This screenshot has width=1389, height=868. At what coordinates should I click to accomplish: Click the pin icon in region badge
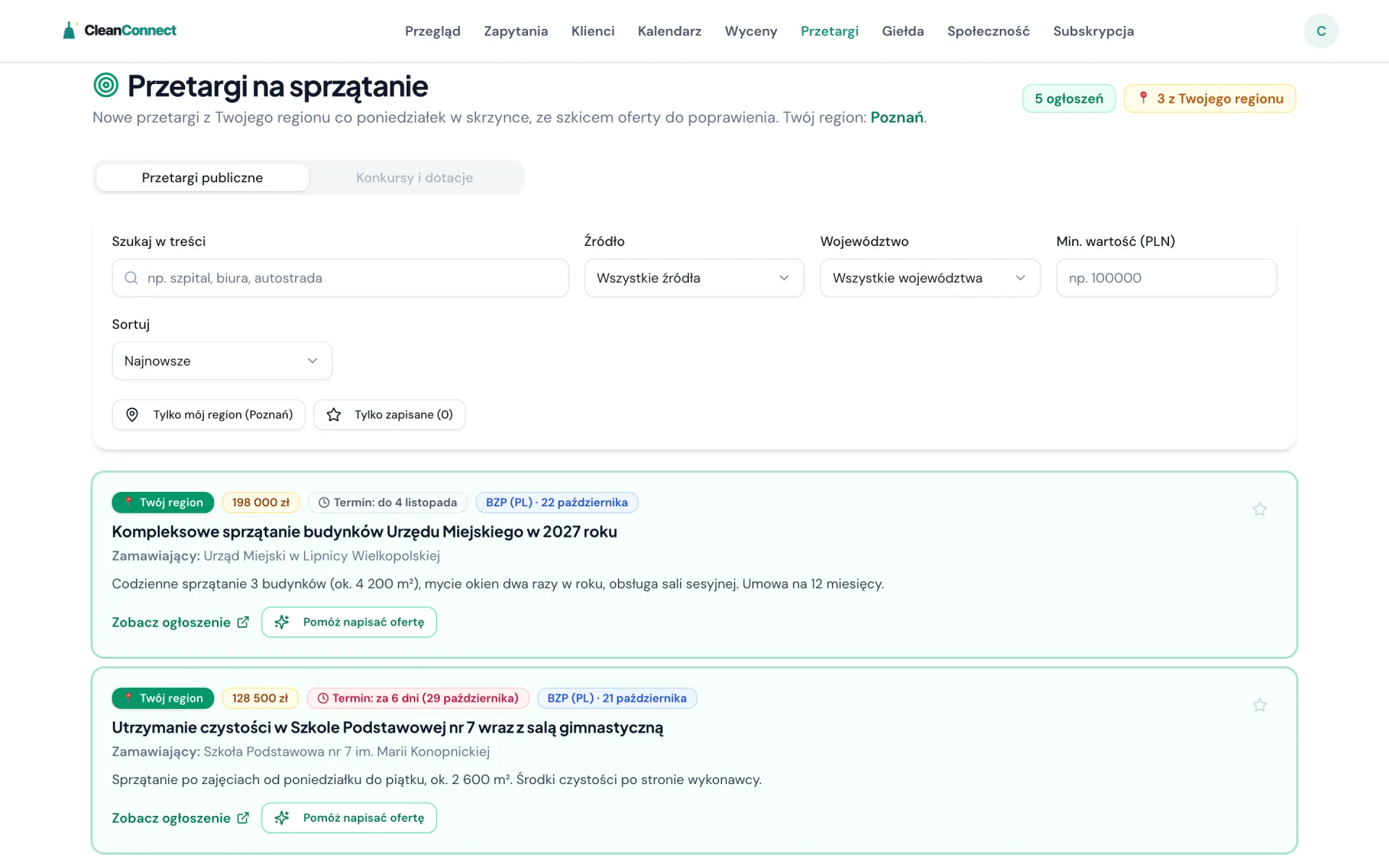1143,98
